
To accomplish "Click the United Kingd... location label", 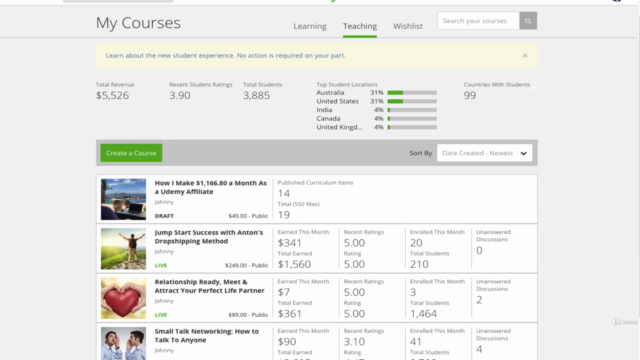I will click(339, 127).
